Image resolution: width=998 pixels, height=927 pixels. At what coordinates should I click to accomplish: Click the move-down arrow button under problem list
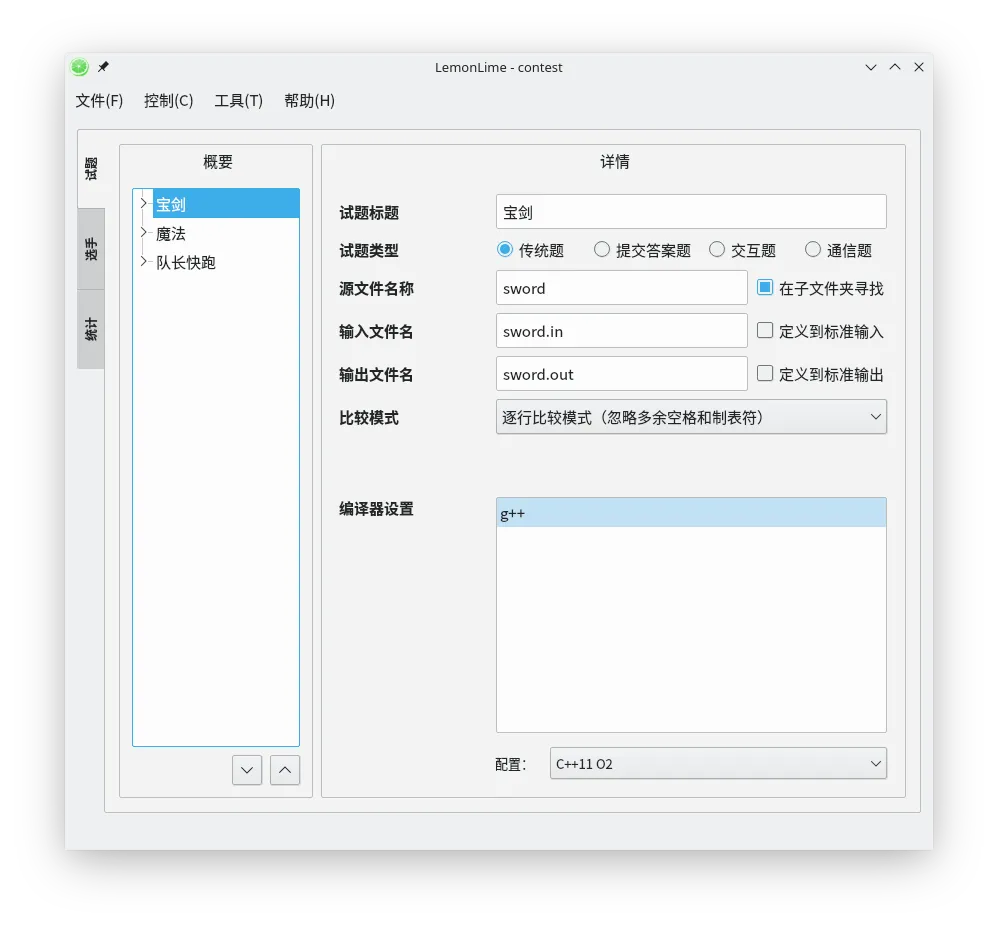tap(246, 770)
